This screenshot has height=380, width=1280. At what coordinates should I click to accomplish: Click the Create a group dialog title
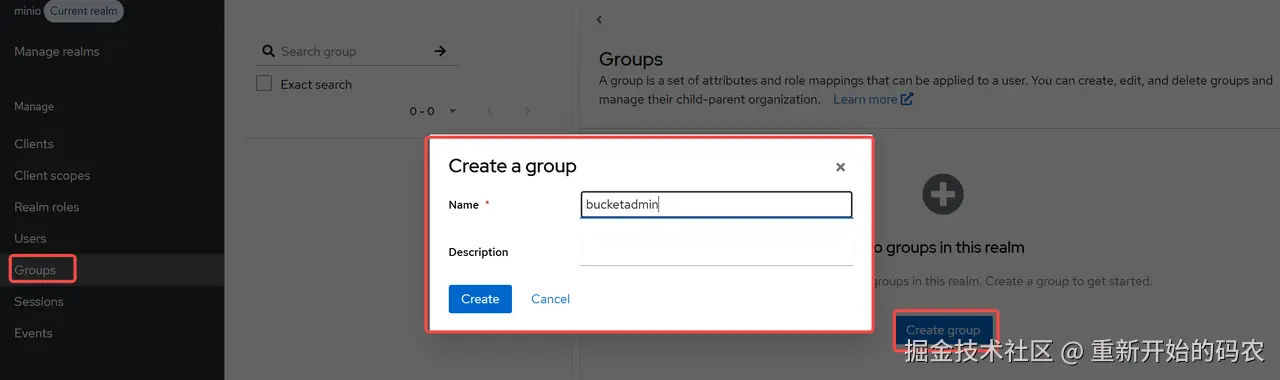tap(512, 166)
